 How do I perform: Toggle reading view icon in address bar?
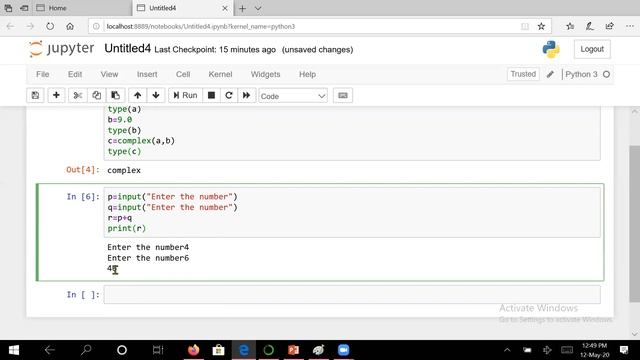point(525,26)
